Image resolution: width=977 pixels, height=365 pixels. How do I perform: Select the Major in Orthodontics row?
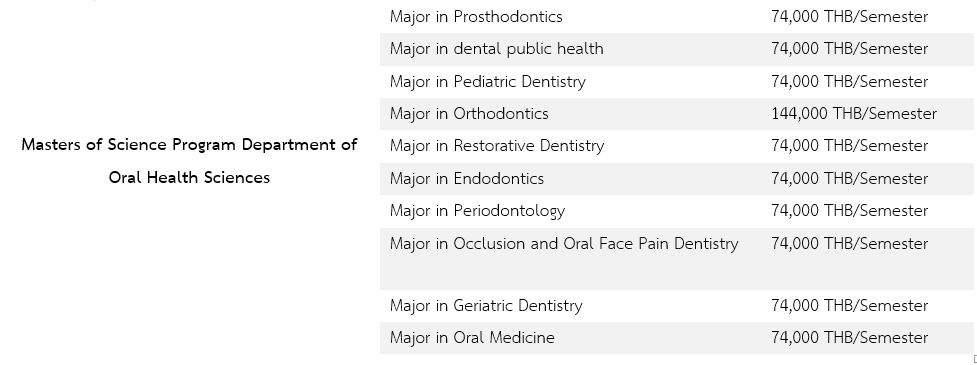(x=677, y=114)
